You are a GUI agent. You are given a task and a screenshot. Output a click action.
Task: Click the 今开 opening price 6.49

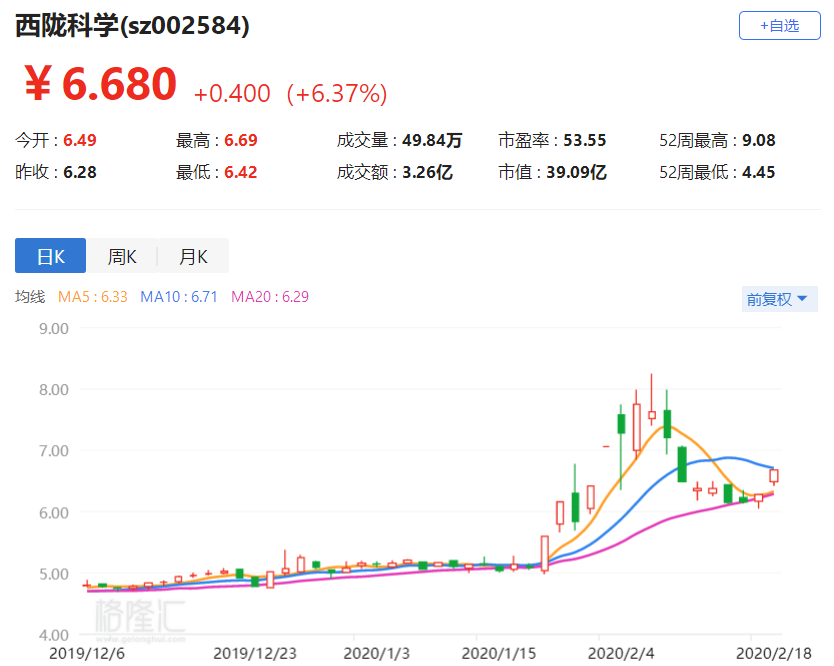click(x=80, y=140)
